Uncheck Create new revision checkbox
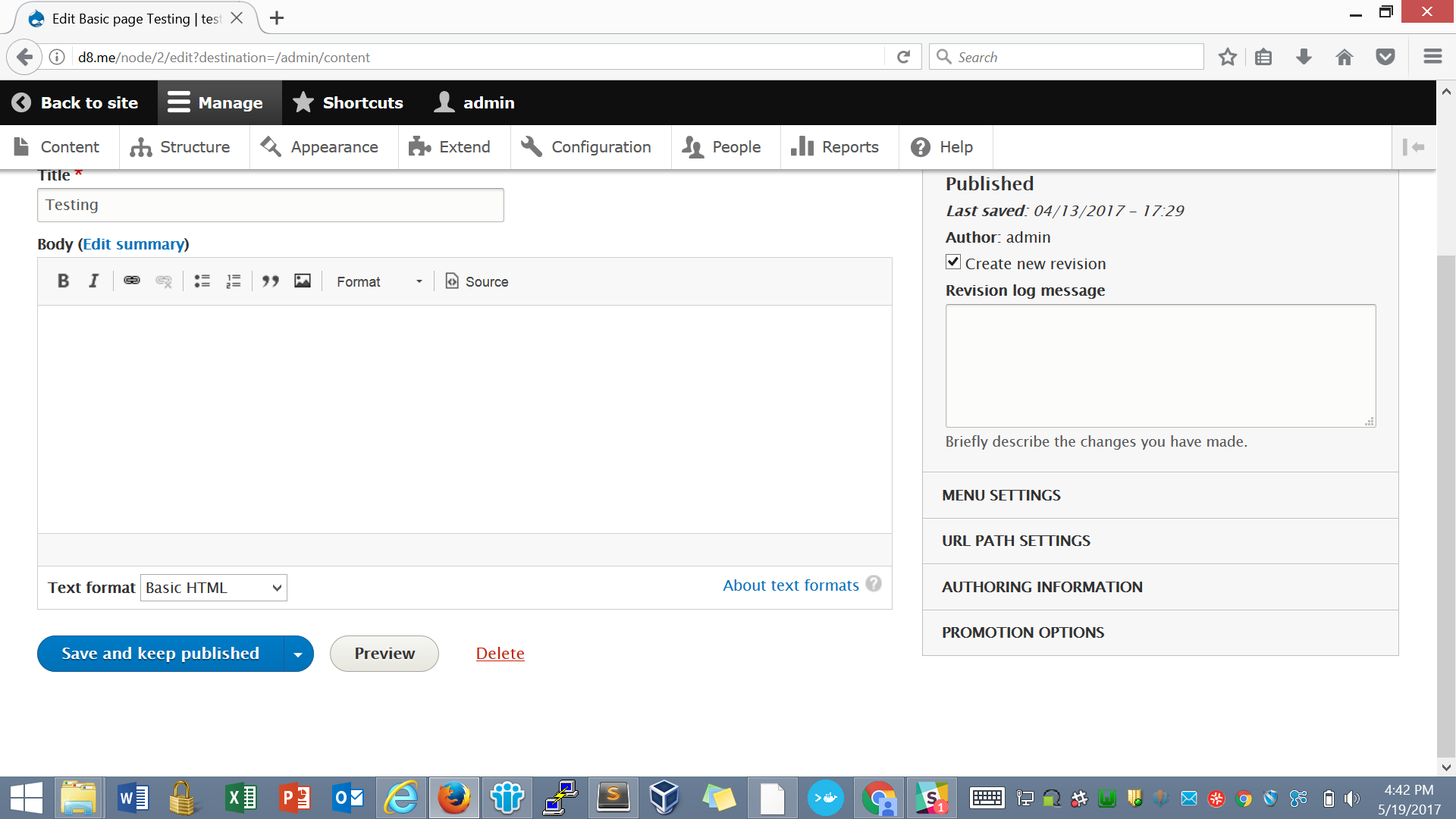The height and width of the screenshot is (819, 1456). (953, 262)
